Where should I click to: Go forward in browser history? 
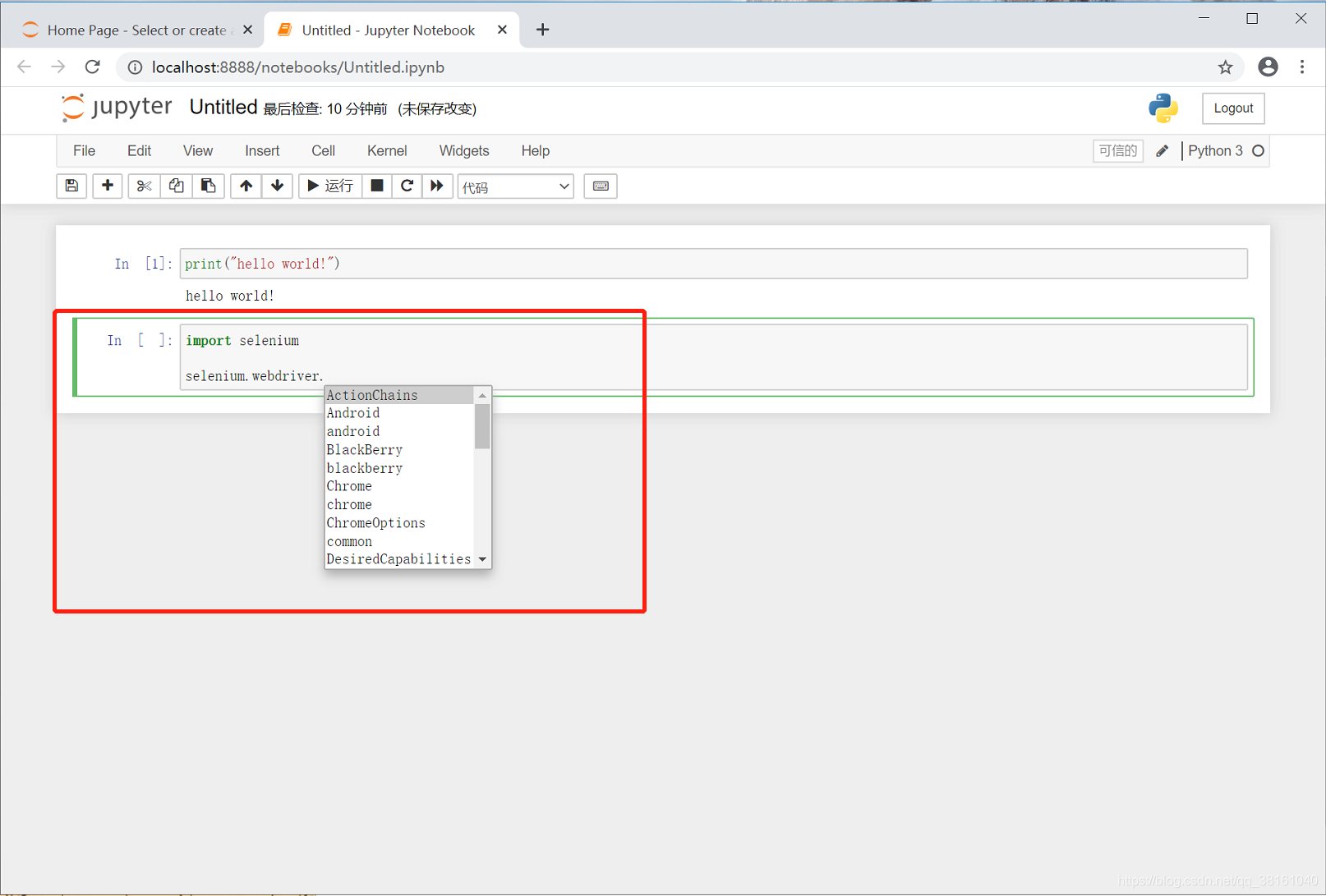point(58,67)
